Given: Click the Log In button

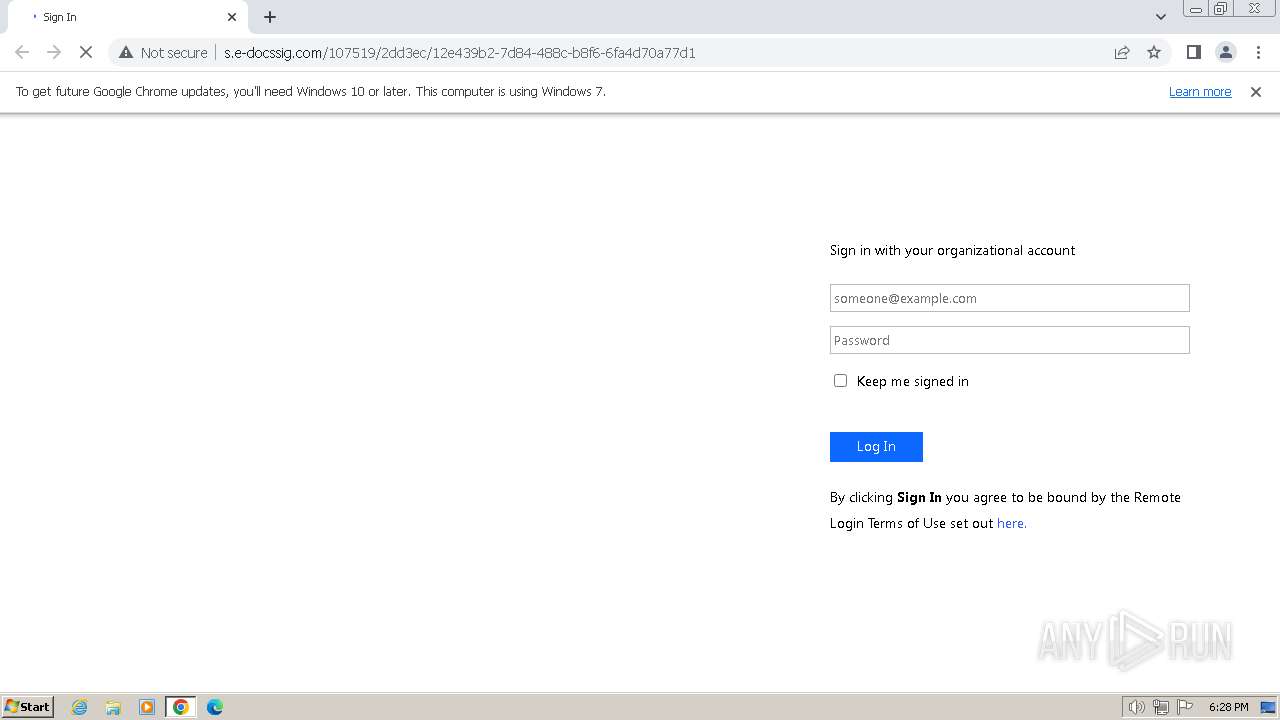Looking at the screenshot, I should pyautogui.click(x=876, y=446).
